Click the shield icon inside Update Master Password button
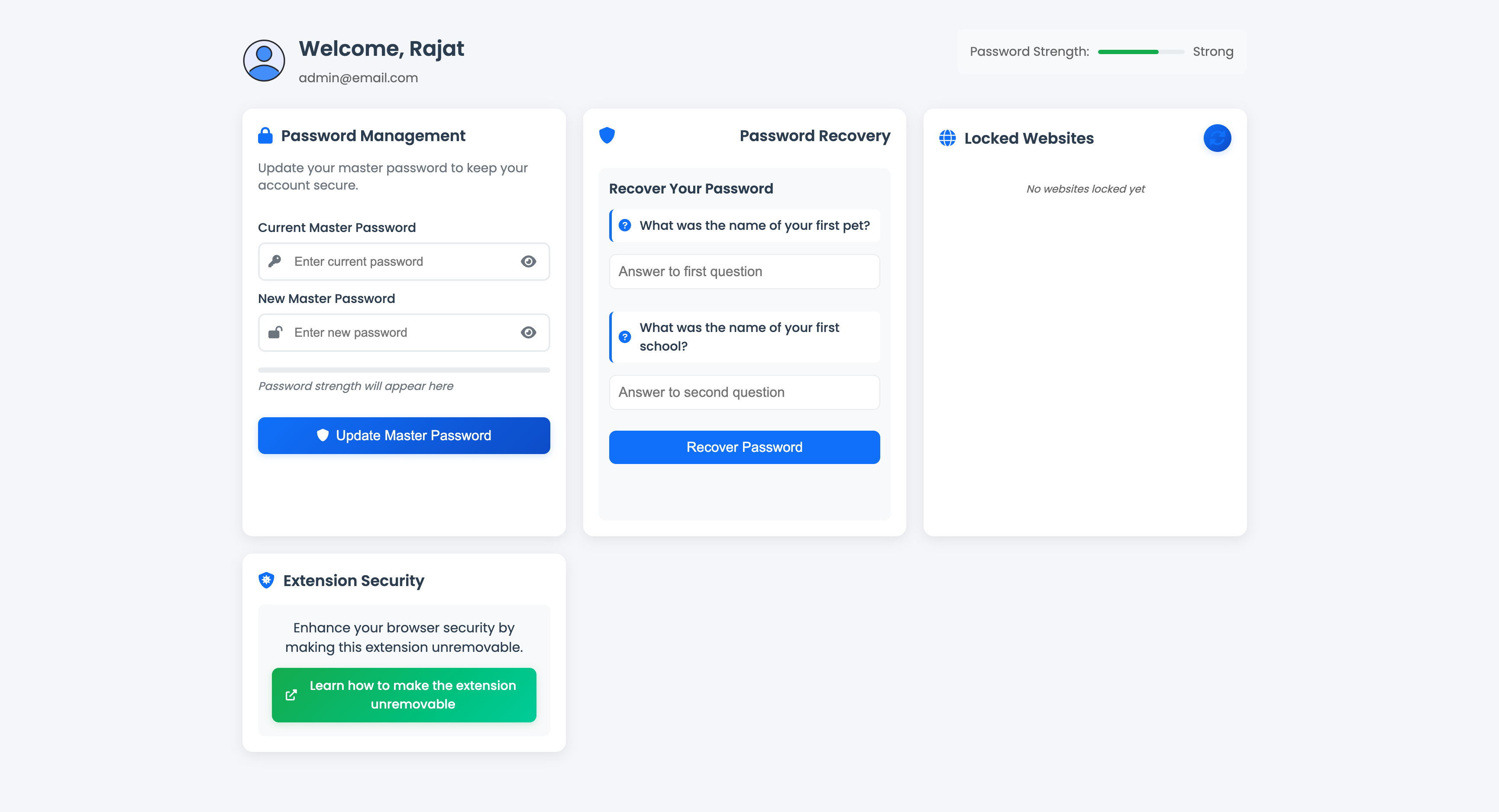This screenshot has height=812, width=1499. click(324, 435)
